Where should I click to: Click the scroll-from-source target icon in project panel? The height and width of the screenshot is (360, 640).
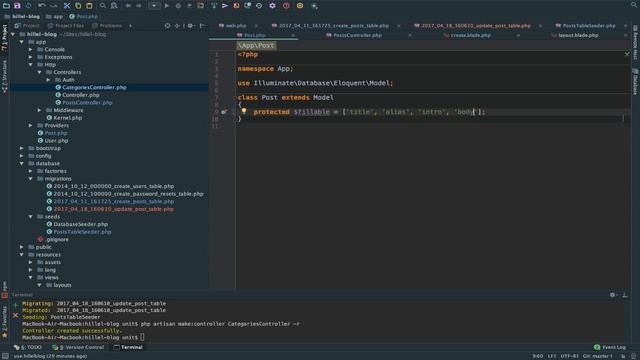(167, 25)
